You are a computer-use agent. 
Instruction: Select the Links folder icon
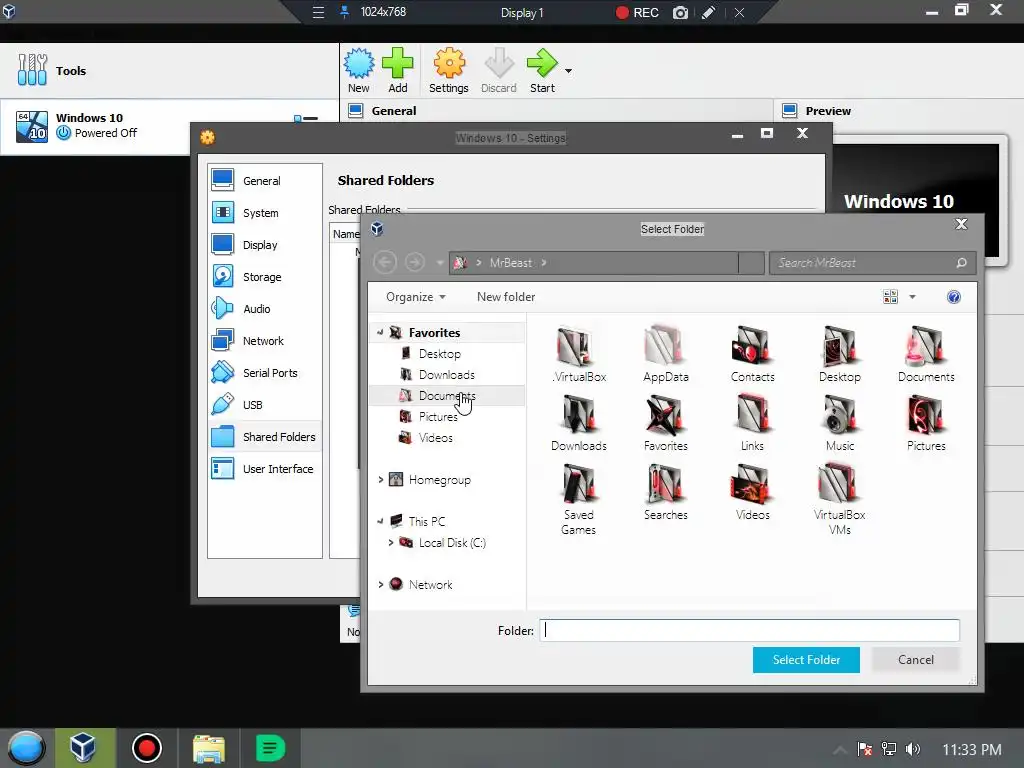pyautogui.click(x=752, y=423)
